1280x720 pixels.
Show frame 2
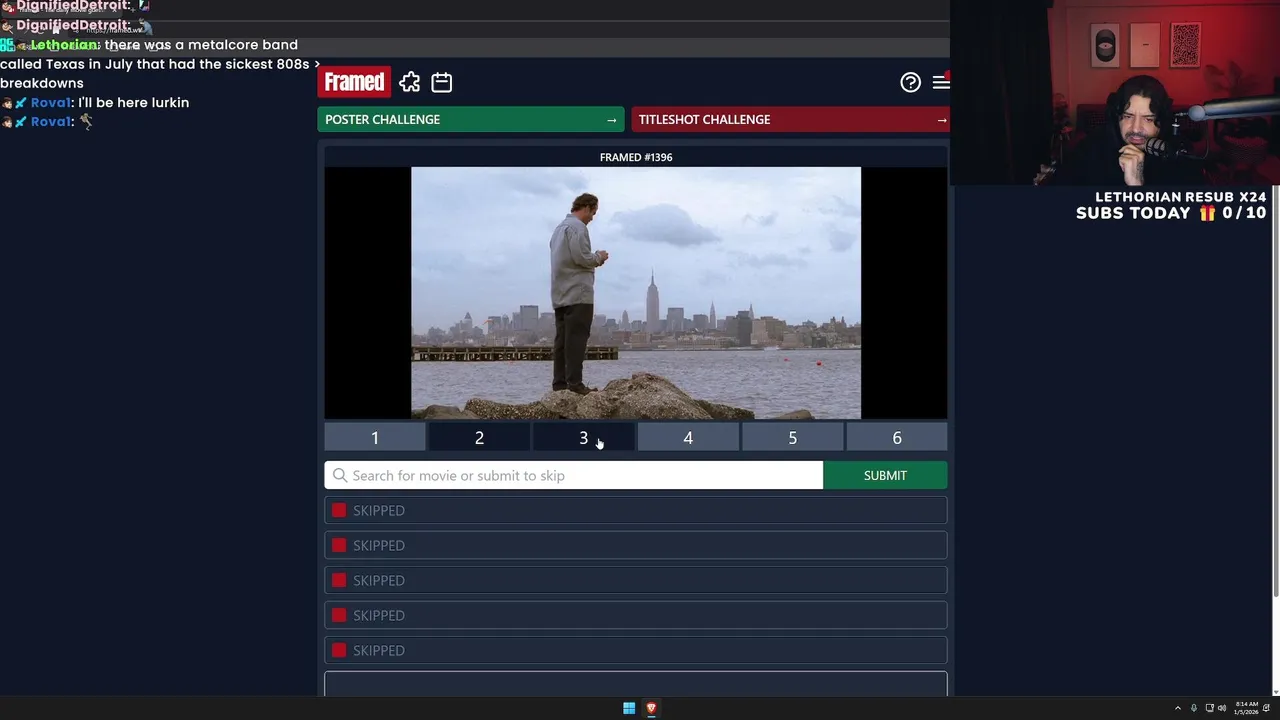pyautogui.click(x=479, y=437)
